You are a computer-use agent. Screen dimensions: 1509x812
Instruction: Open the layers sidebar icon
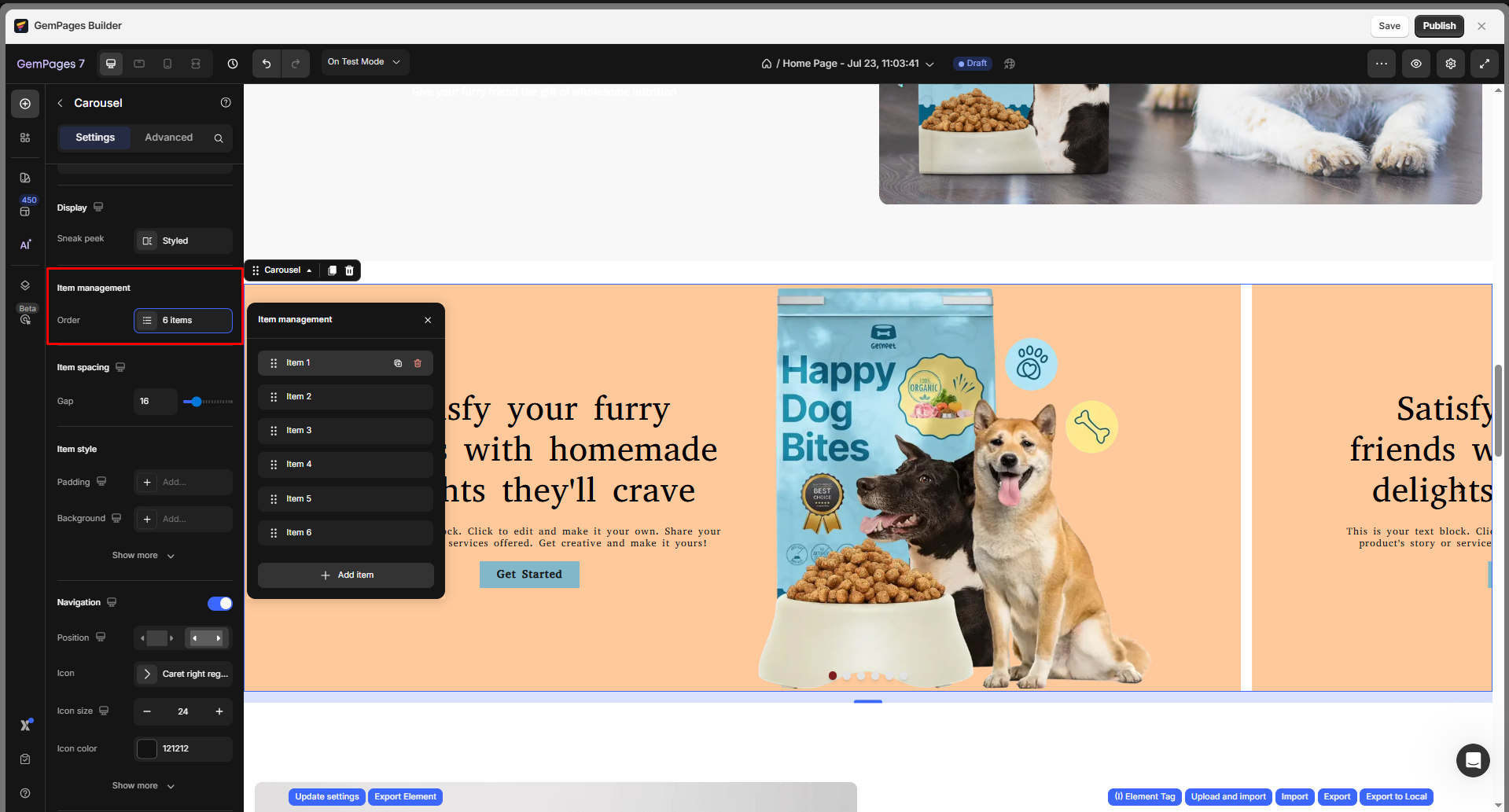click(25, 285)
